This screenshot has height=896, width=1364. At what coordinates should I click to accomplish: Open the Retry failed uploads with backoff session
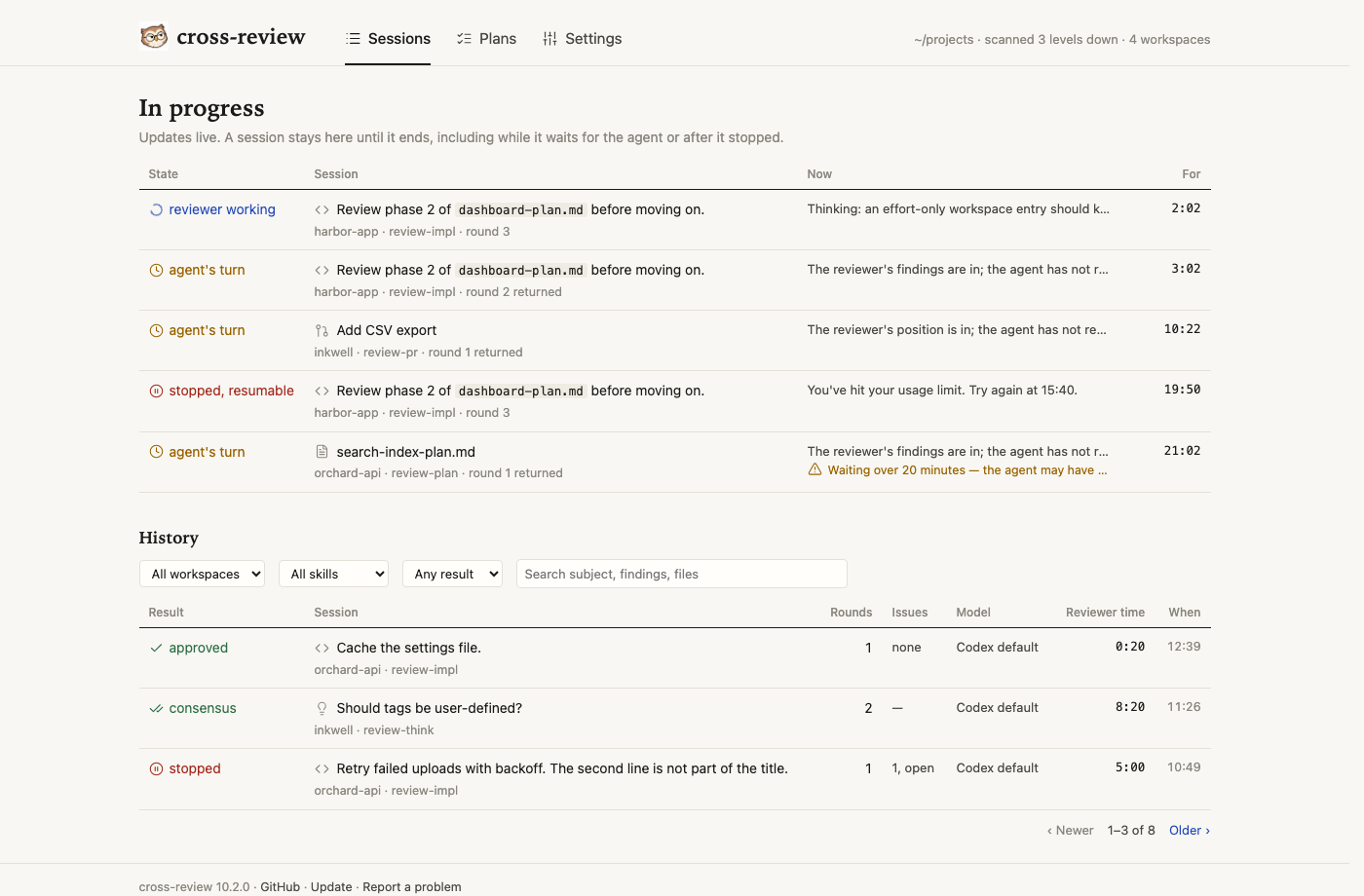tap(562, 768)
